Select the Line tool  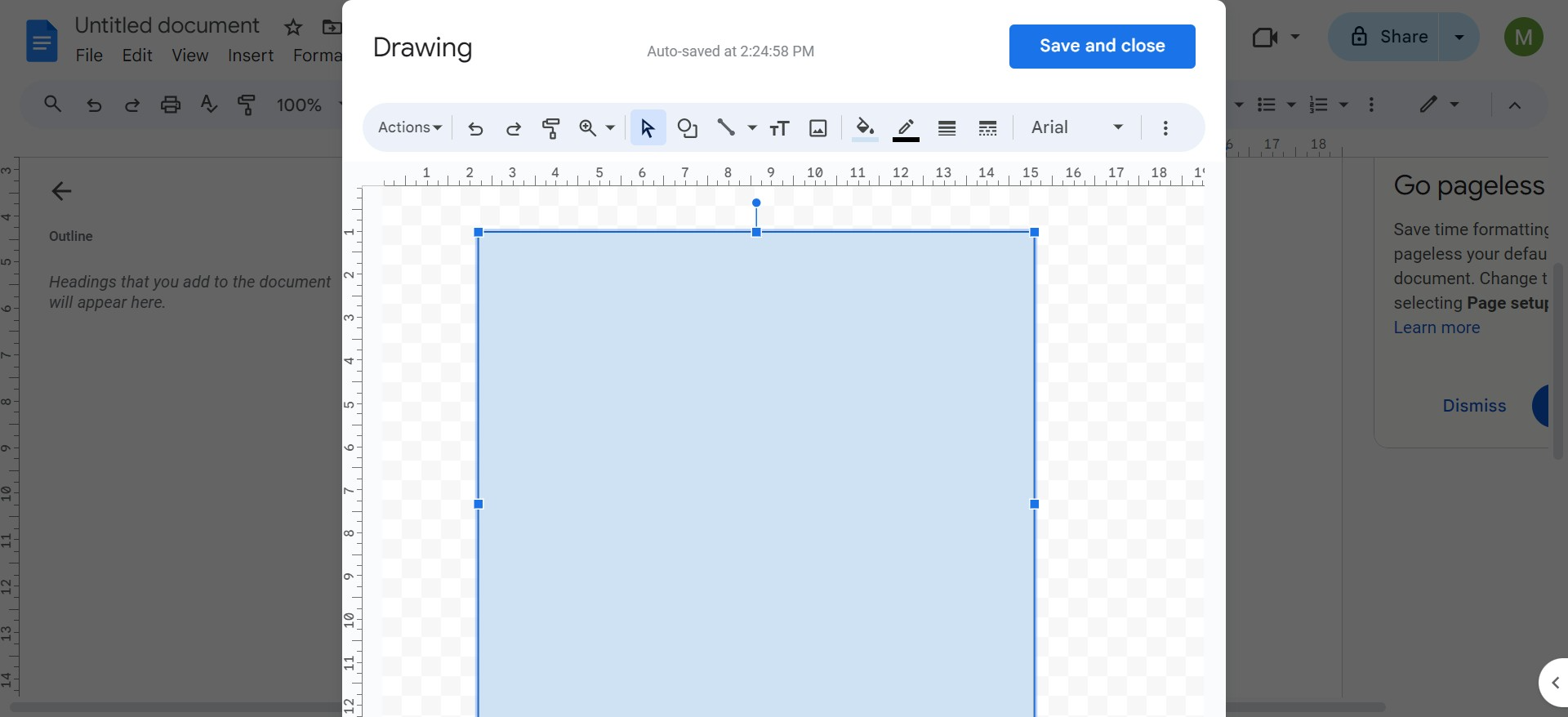(x=726, y=127)
